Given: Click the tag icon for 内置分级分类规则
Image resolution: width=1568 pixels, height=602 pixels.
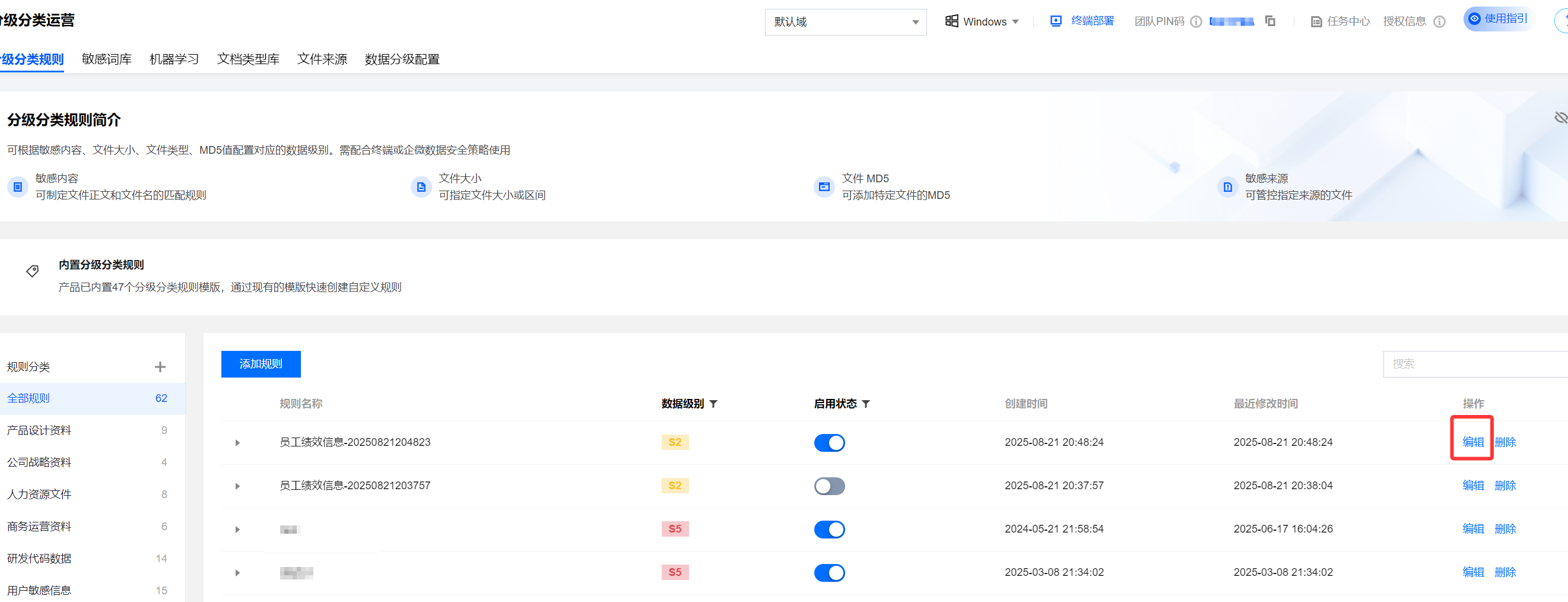Looking at the screenshot, I should tap(32, 271).
